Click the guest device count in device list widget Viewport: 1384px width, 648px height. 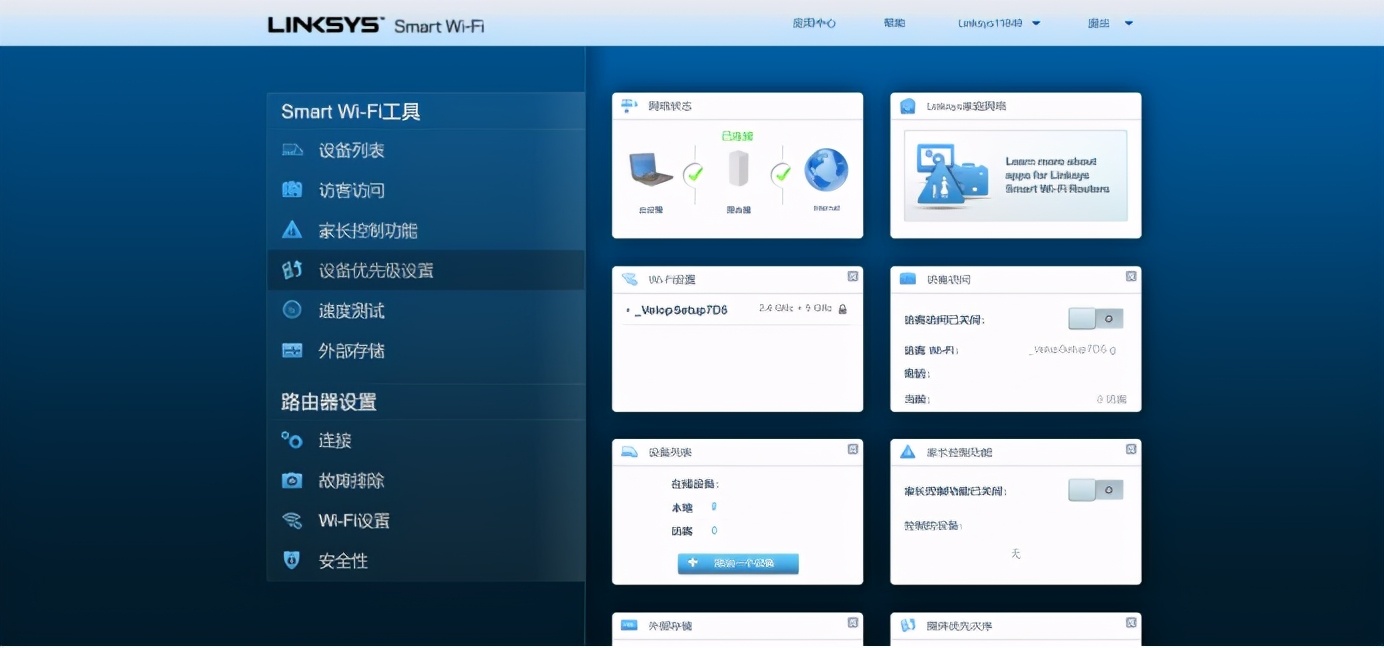point(714,531)
